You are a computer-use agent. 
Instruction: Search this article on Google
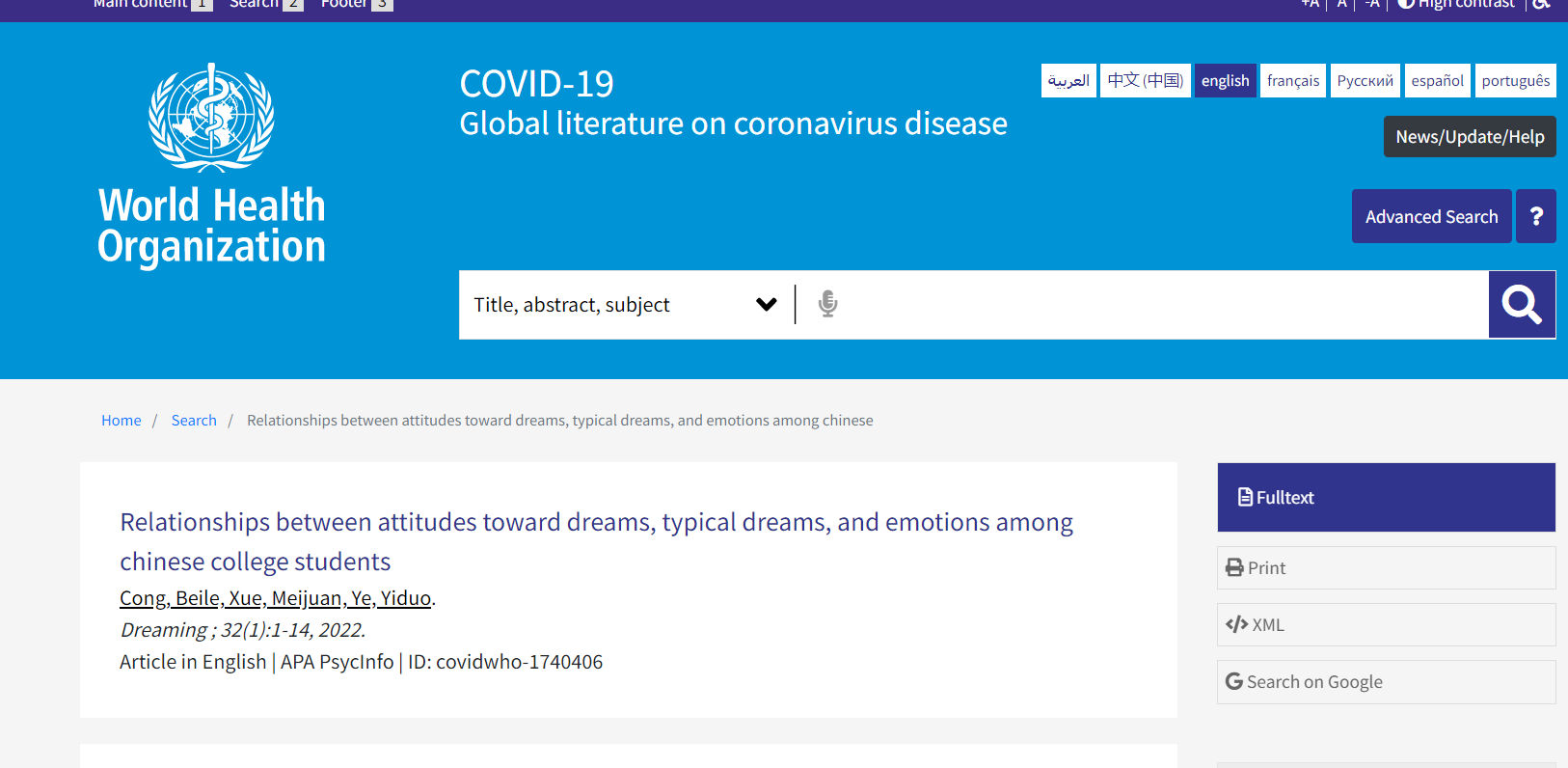click(x=1385, y=682)
